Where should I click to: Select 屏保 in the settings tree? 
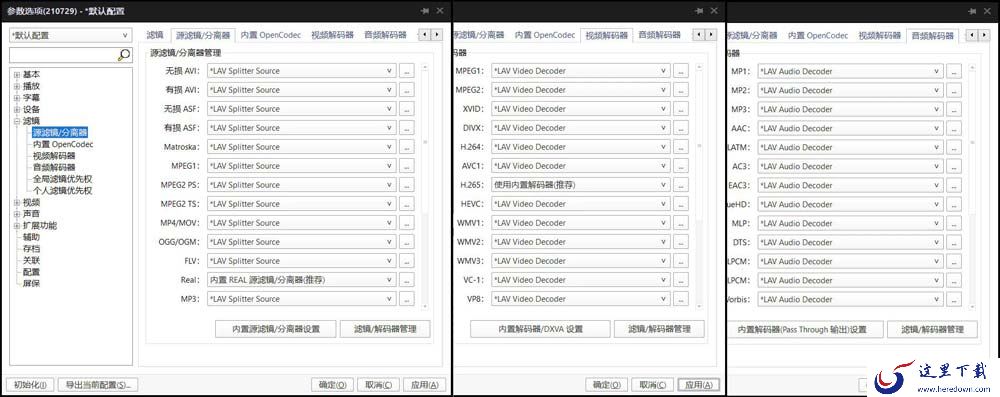(31, 283)
